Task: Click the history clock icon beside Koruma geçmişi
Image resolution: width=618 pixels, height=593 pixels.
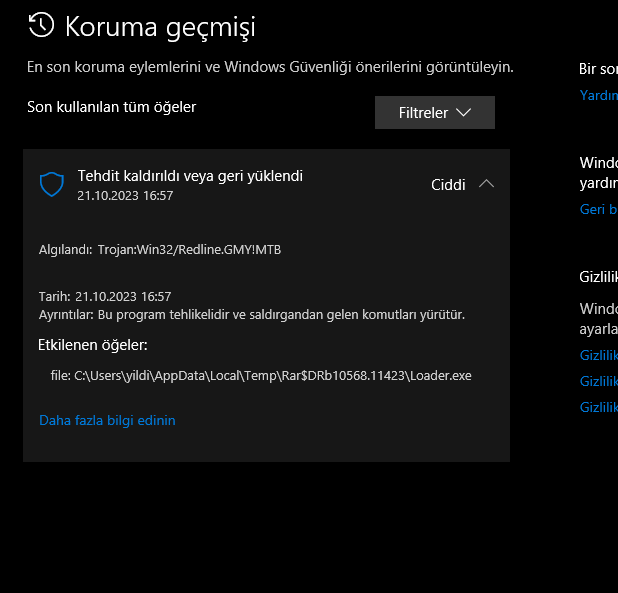Action: tap(41, 25)
